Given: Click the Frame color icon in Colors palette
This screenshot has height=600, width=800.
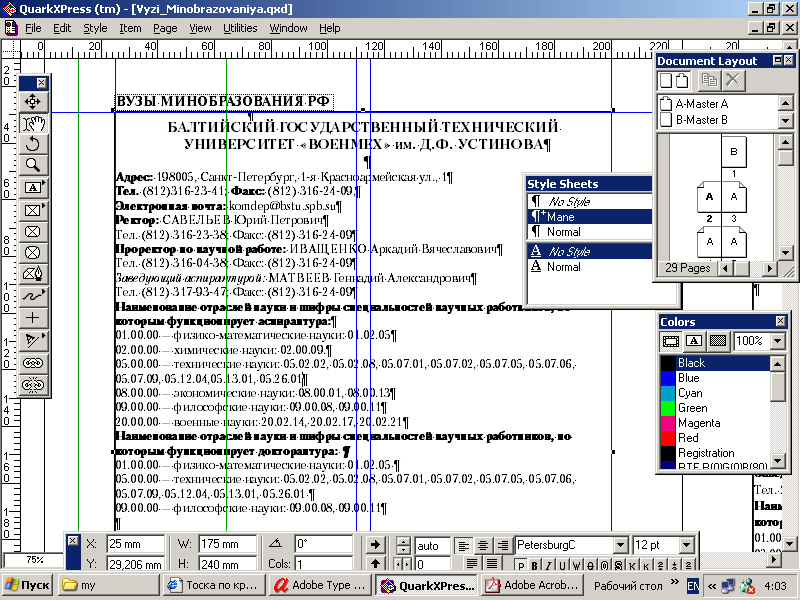Looking at the screenshot, I should coord(670,341).
